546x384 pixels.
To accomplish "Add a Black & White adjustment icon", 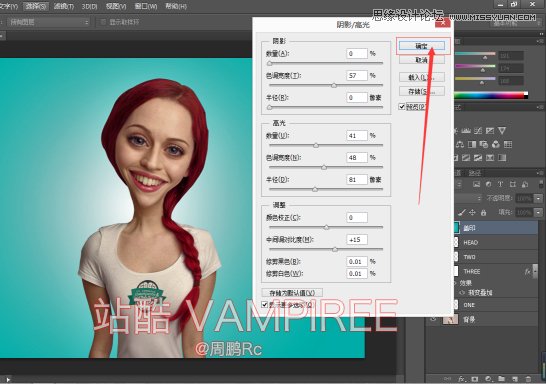I will pyautogui.click(x=471, y=144).
